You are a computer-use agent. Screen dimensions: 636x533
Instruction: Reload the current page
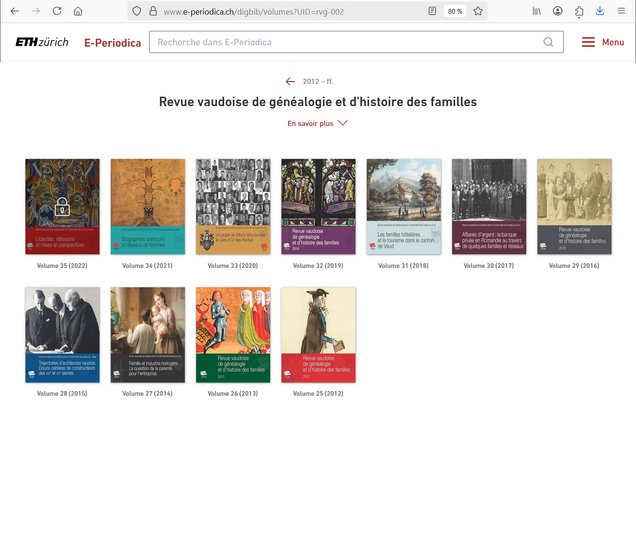click(57, 11)
